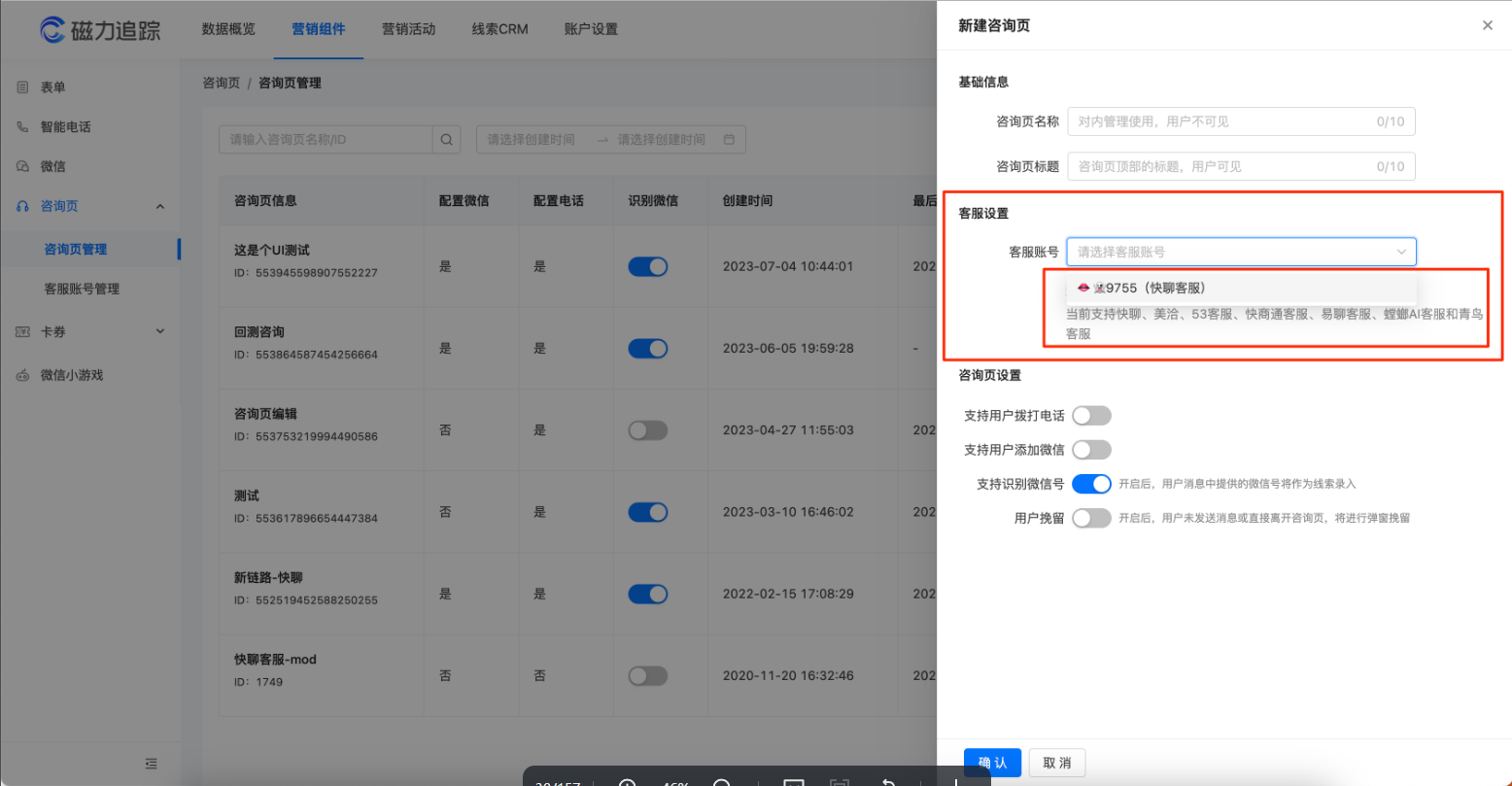The height and width of the screenshot is (786, 1512).
Task: Click the search magnifier beside the name filter
Action: (446, 139)
